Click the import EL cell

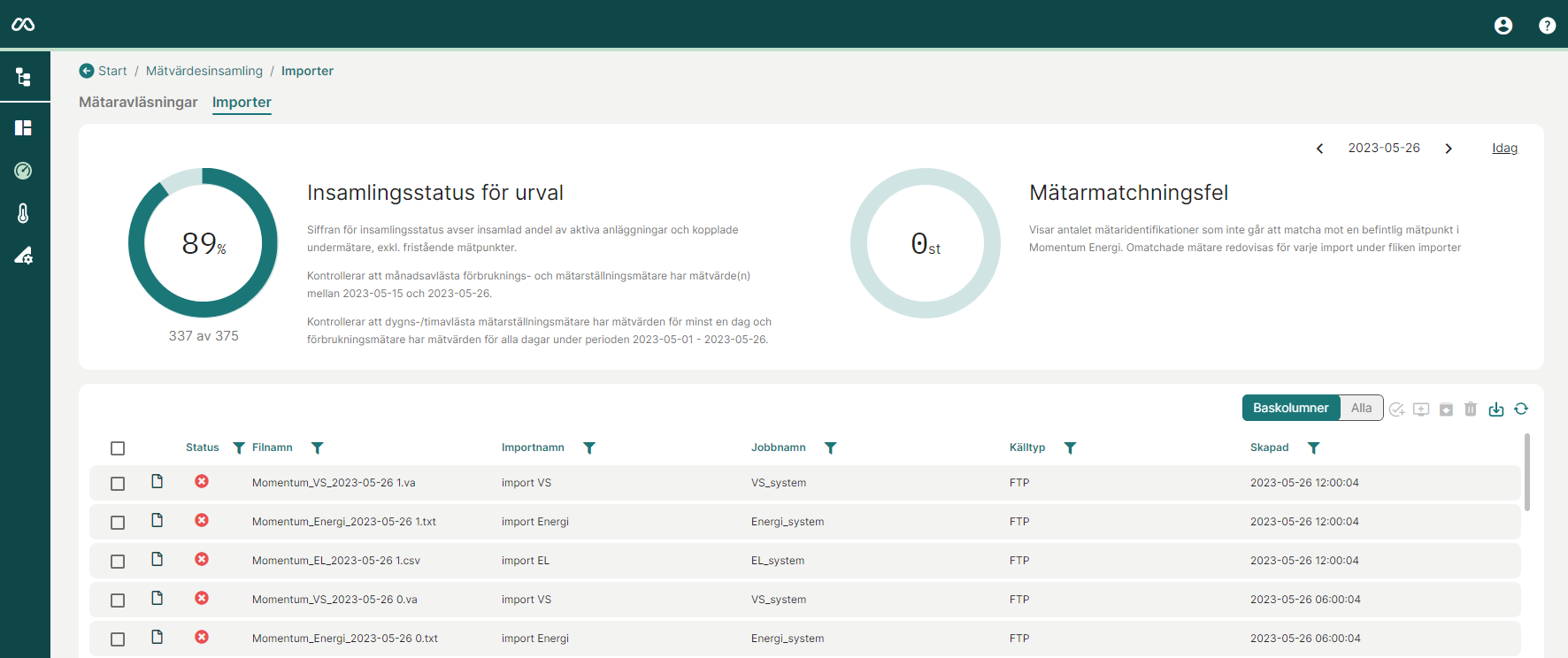tap(526, 561)
